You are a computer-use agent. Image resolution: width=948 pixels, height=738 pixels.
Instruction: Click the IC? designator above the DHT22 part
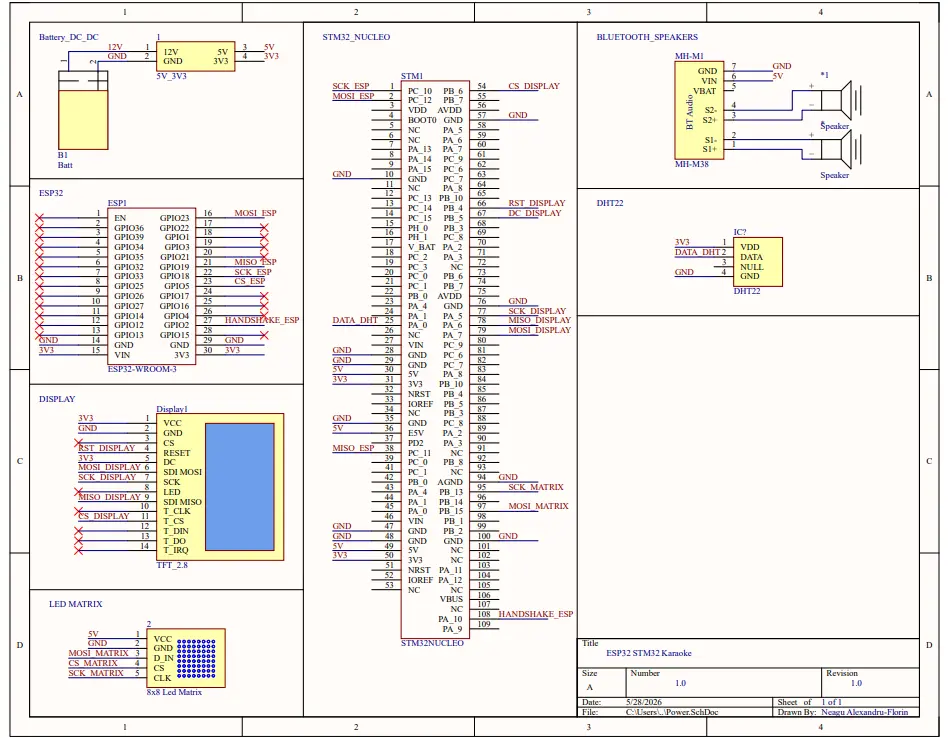740,232
